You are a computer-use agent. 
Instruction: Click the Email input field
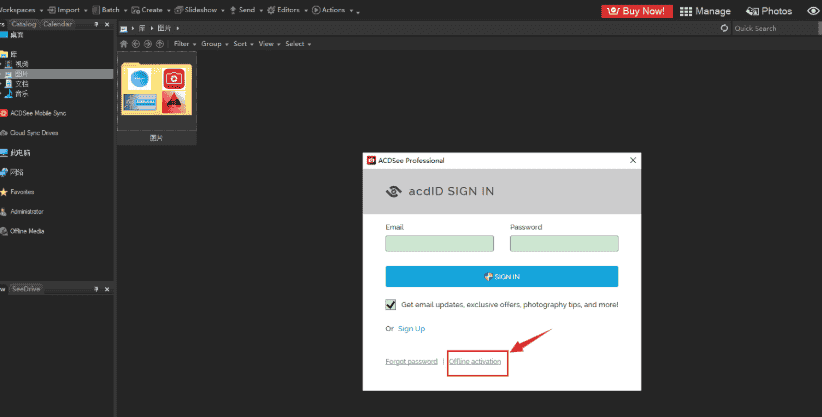[439, 243]
